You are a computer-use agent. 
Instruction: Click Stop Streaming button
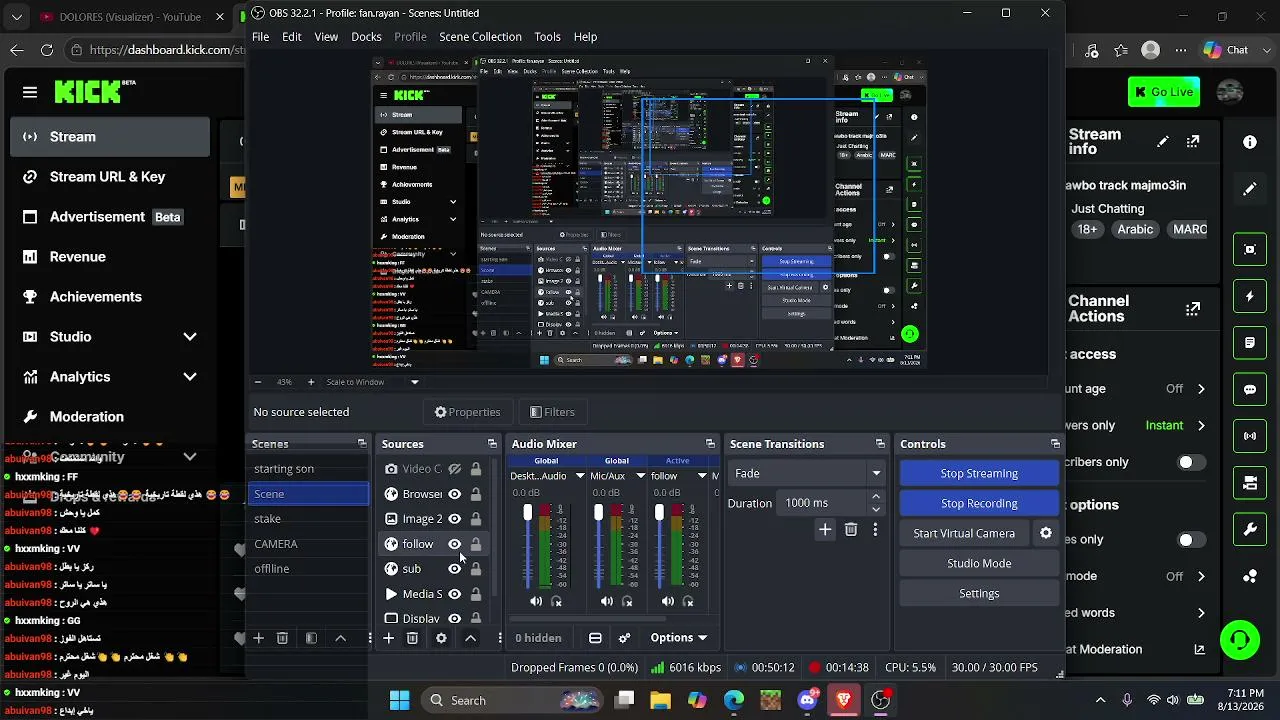tap(979, 473)
